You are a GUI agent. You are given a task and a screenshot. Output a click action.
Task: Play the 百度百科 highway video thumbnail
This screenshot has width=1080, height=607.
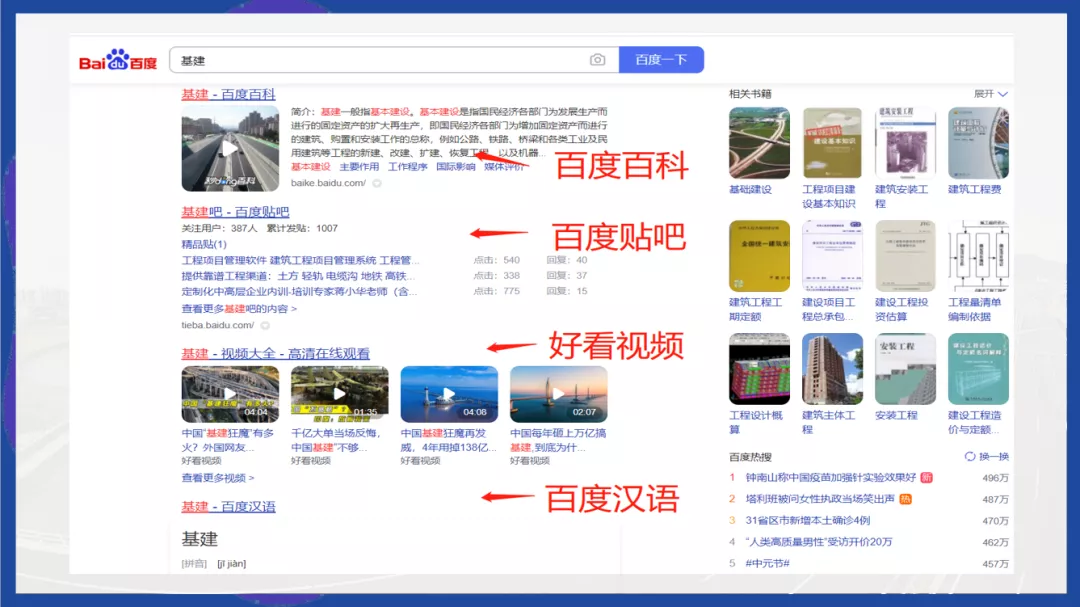coord(230,148)
